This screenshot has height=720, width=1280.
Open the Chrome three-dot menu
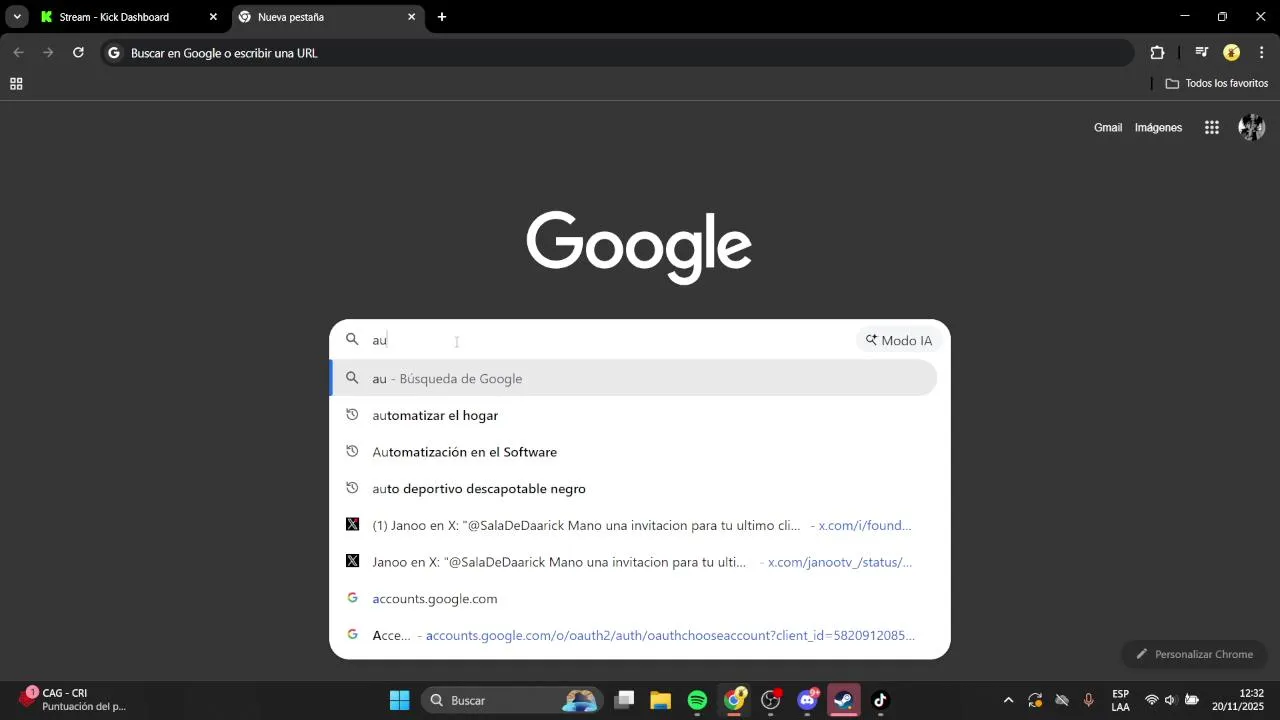click(1261, 53)
